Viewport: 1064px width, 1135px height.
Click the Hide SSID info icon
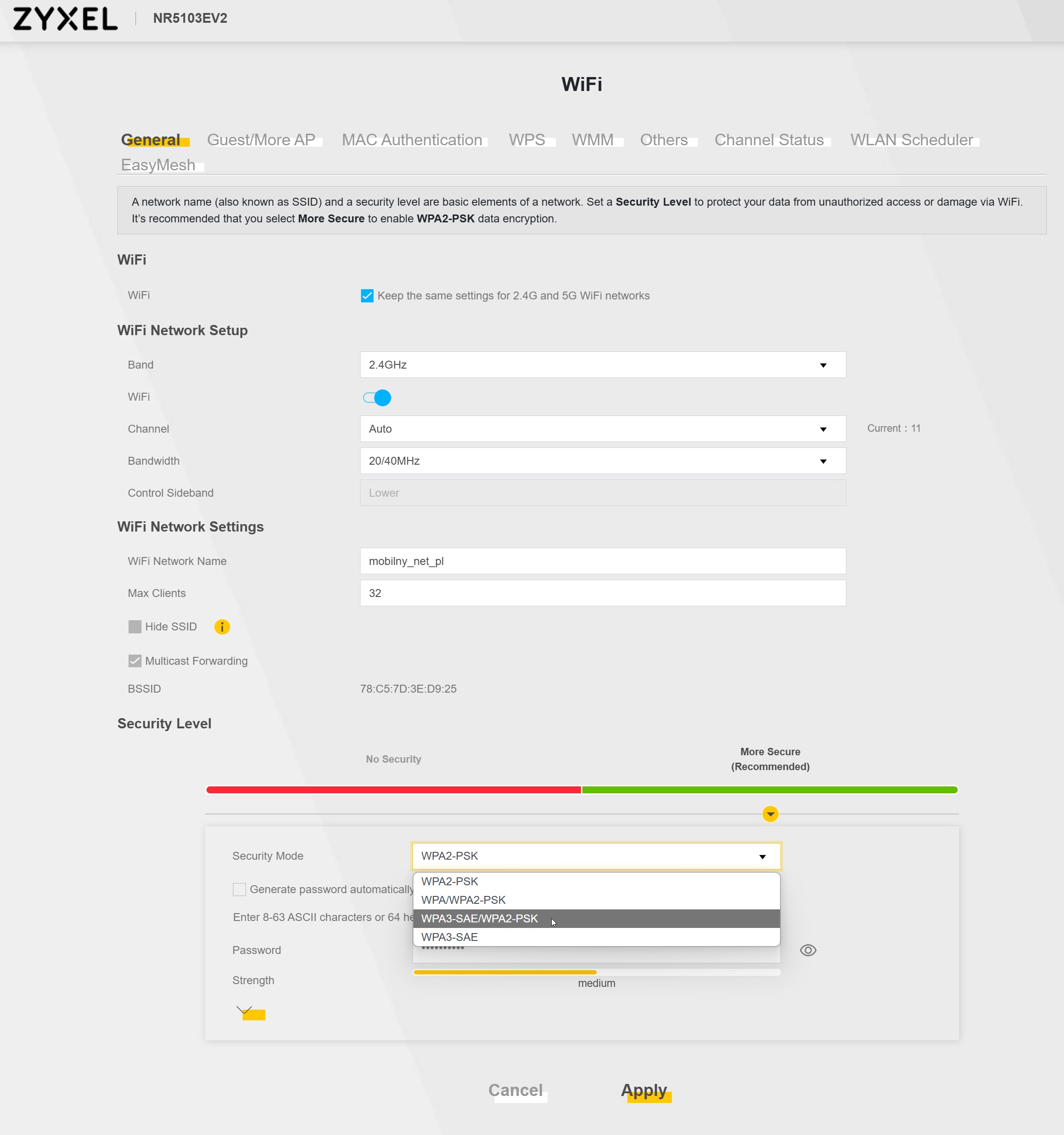point(221,627)
